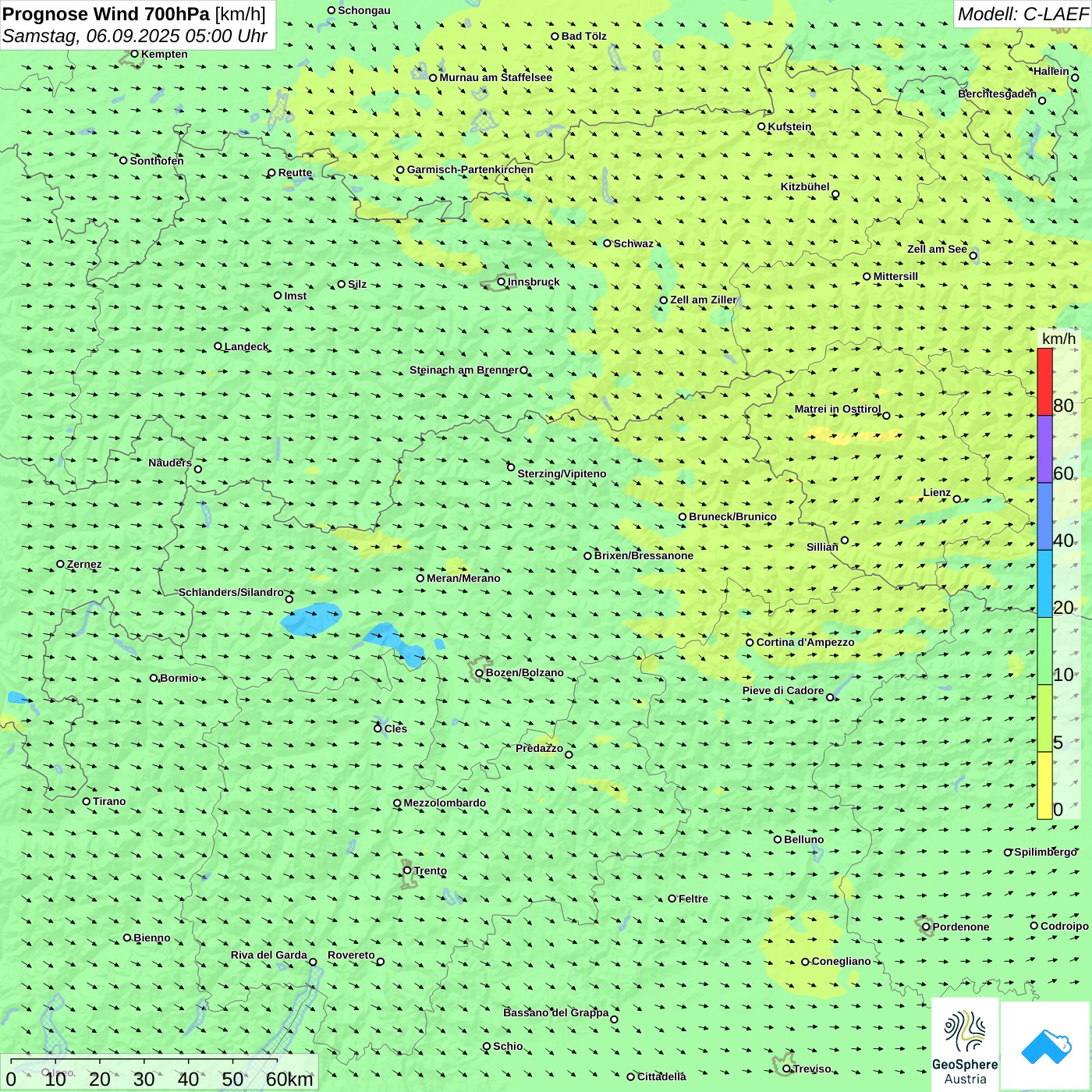This screenshot has width=1092, height=1092.
Task: Click the Trento city marker
Action: pyautogui.click(x=407, y=870)
